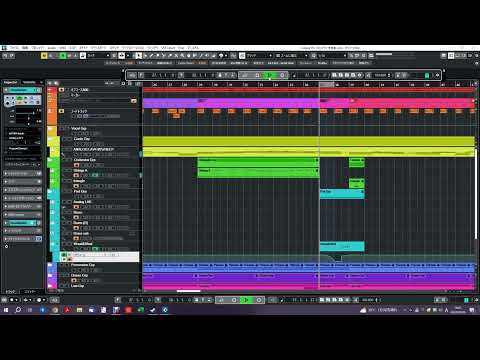Viewport: 480px width, 360px height.
Task: Expand the Drums Grp folder icon
Action: pyautogui.click(x=50, y=276)
